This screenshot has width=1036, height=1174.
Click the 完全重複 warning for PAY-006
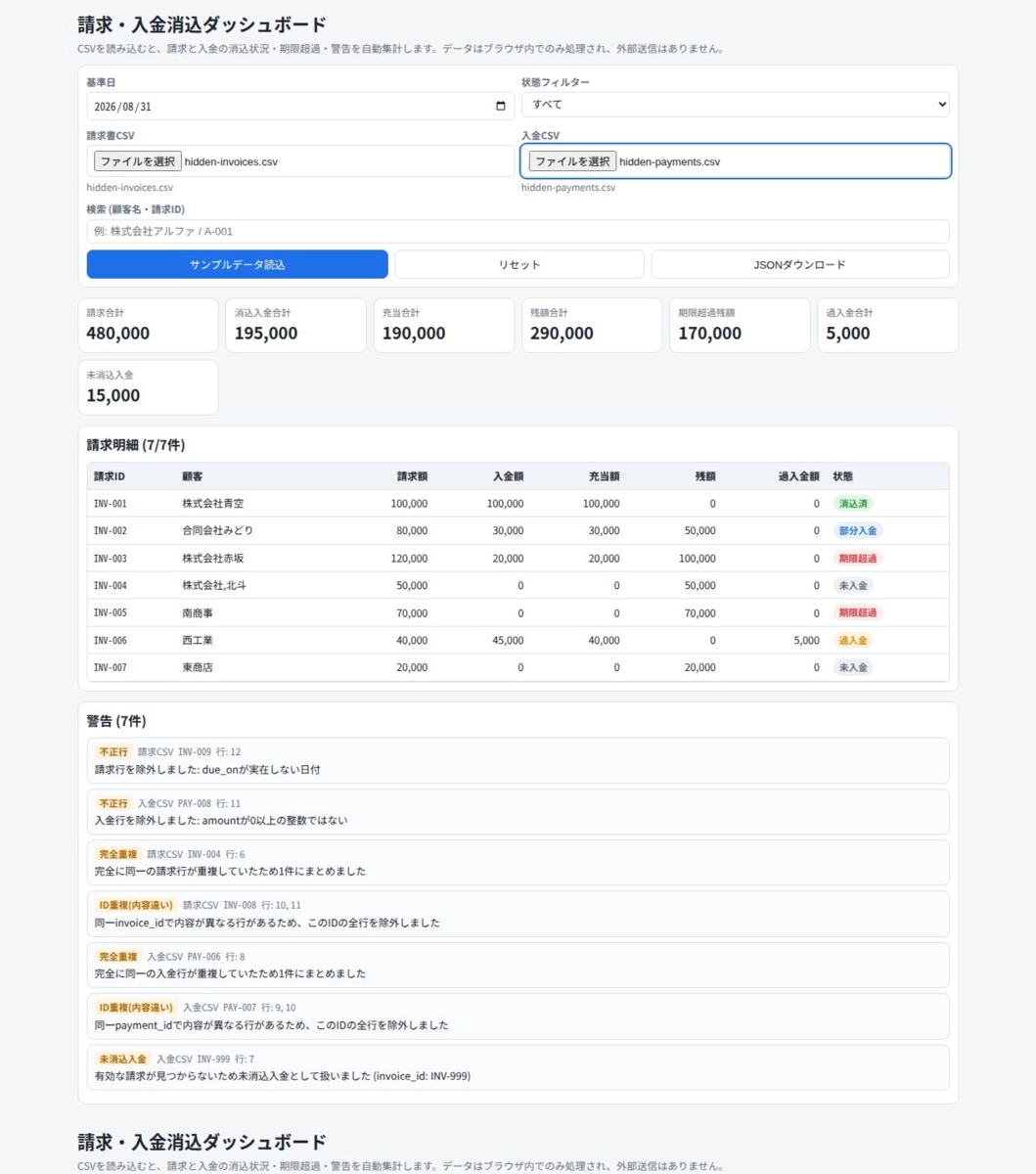click(518, 966)
